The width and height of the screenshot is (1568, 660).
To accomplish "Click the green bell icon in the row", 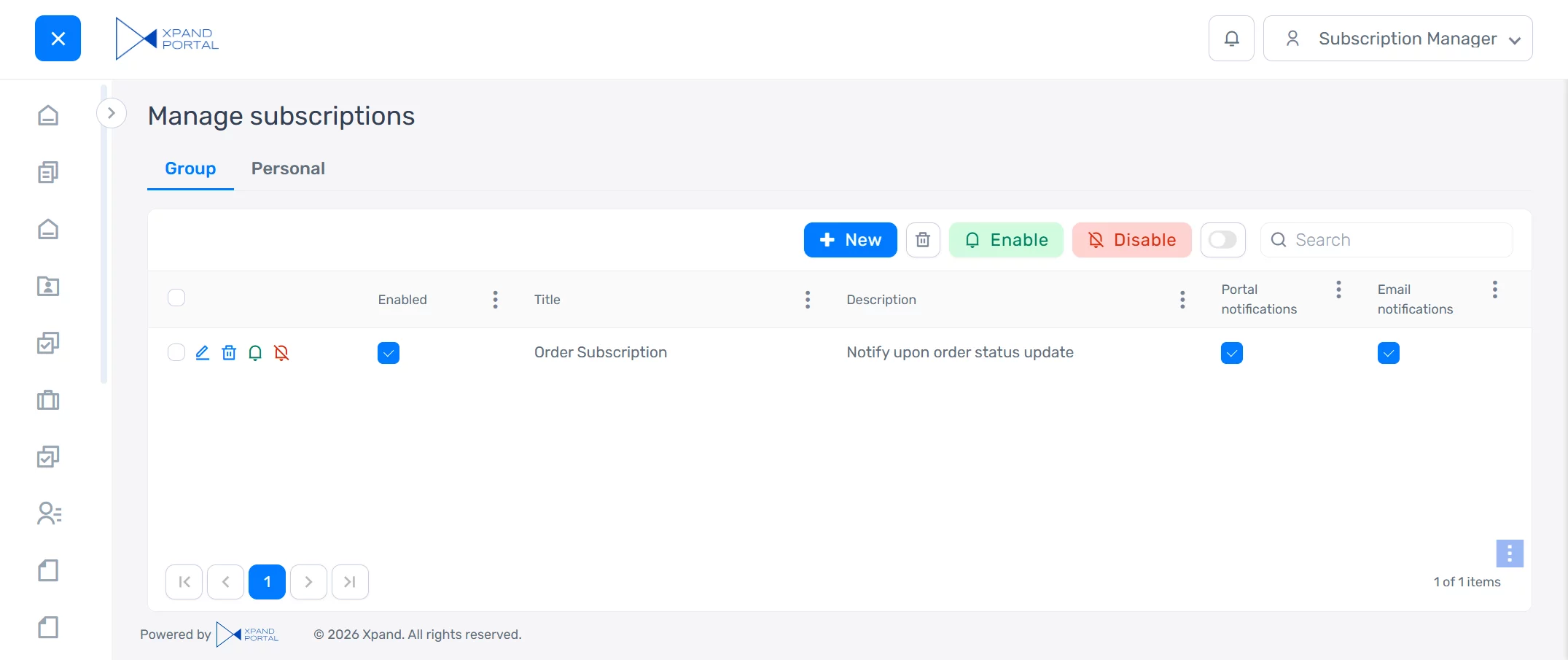I will pyautogui.click(x=255, y=353).
